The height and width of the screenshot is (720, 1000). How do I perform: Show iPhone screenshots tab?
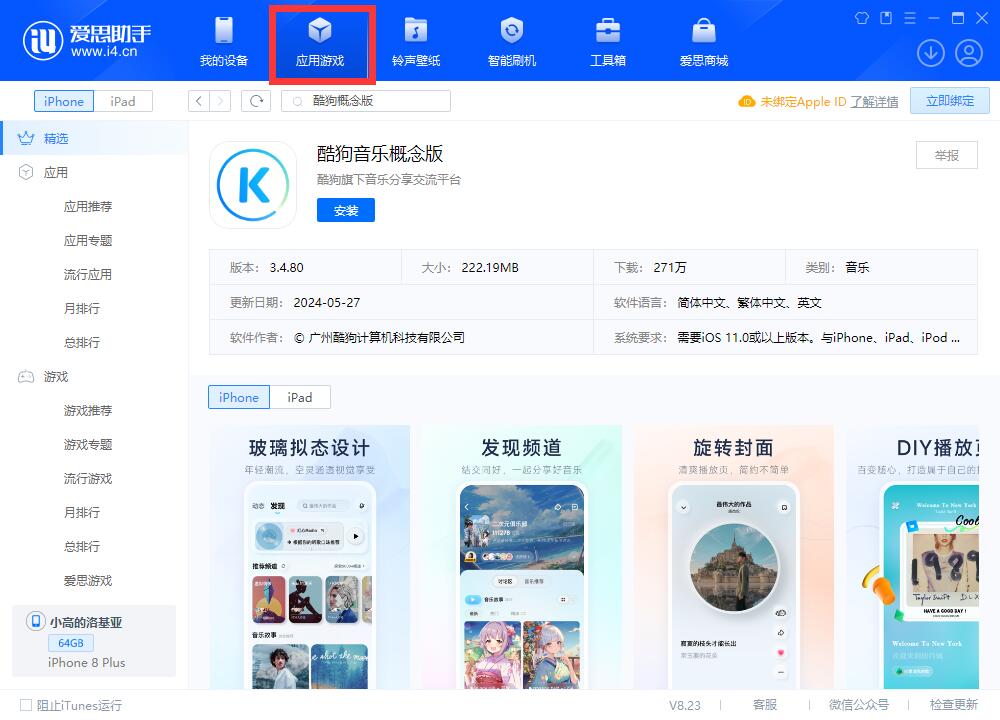tap(239, 397)
